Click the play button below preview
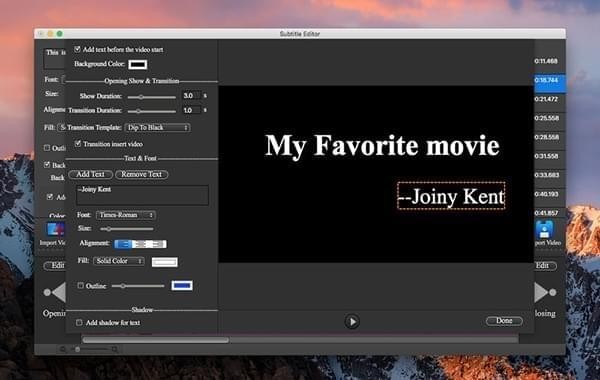Image resolution: width=600 pixels, height=380 pixels. click(x=352, y=321)
